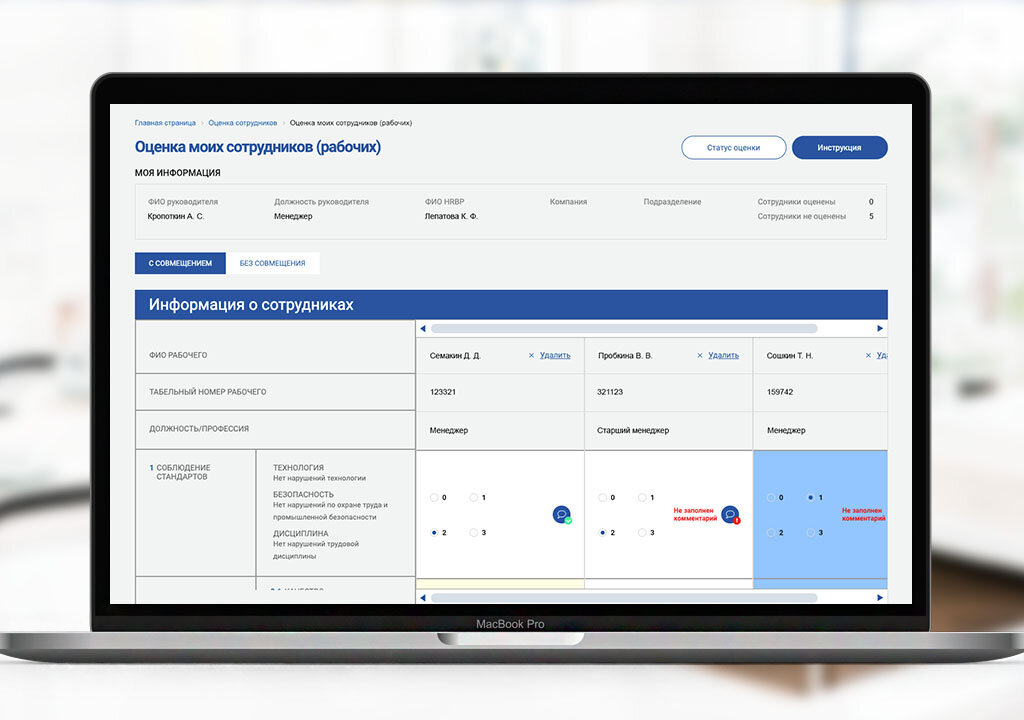Click position cell Старший менеджер

tap(633, 431)
